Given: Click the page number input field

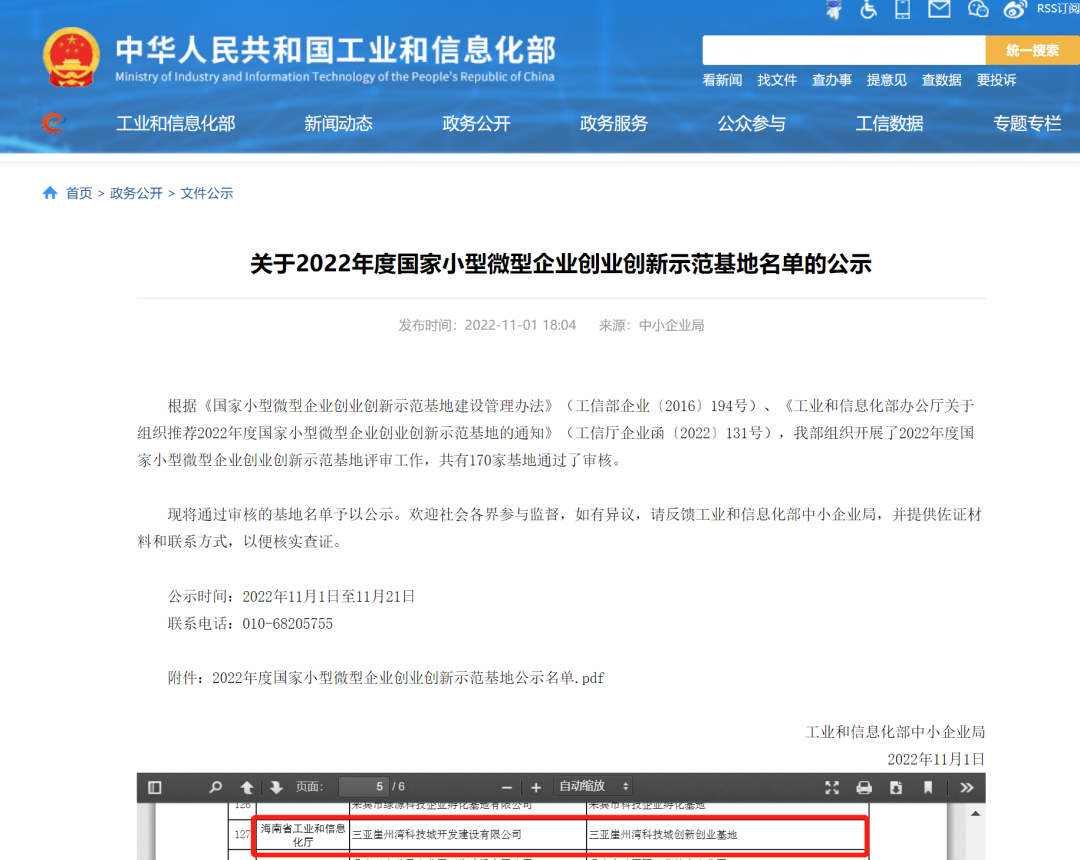Looking at the screenshot, I should 365,787.
